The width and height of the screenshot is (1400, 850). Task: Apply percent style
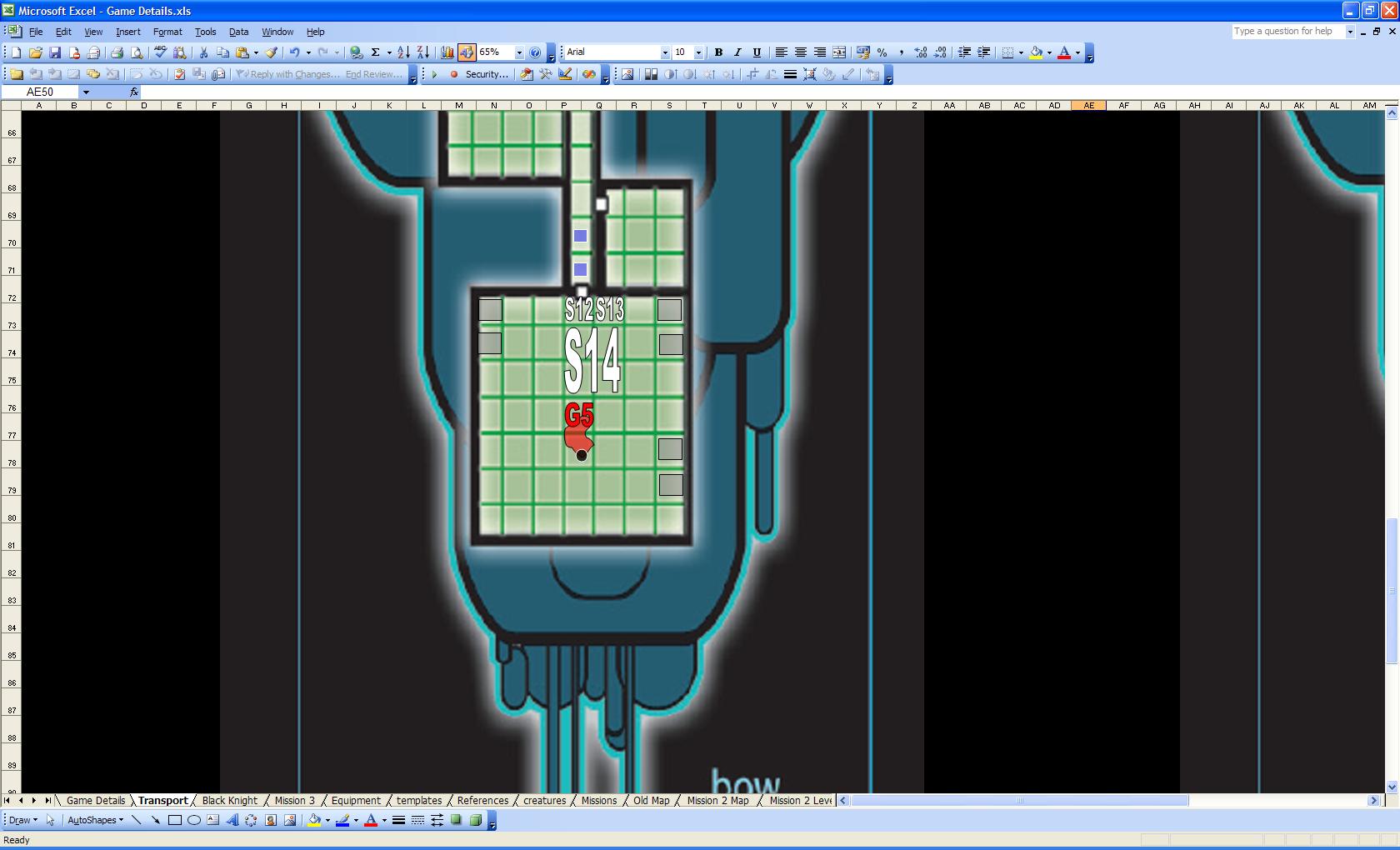click(x=882, y=52)
